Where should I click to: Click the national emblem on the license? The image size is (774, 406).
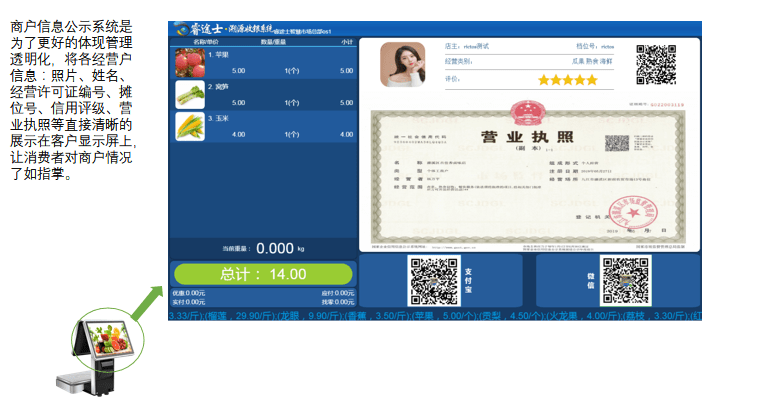[x=527, y=113]
